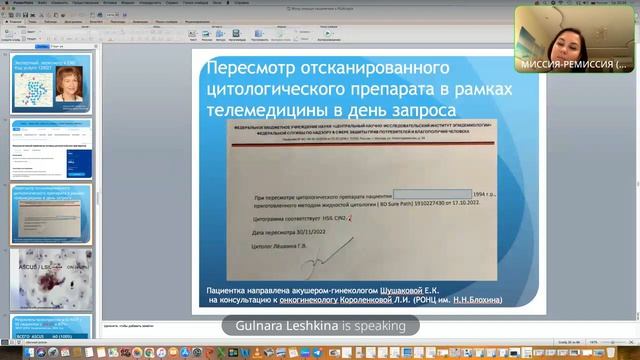
Task: Click the Help icon in standard toolbar
Action: point(125,15)
